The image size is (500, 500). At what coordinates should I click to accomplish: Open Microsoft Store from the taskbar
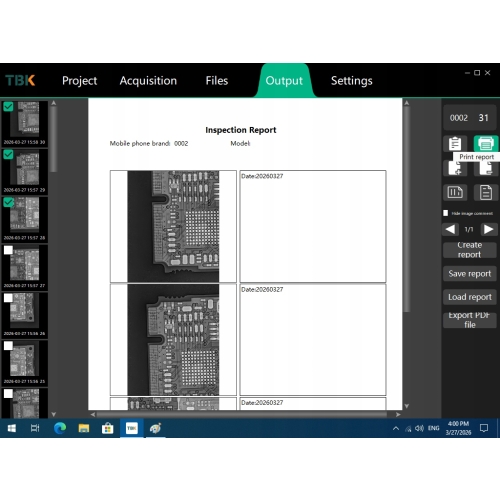(107, 428)
